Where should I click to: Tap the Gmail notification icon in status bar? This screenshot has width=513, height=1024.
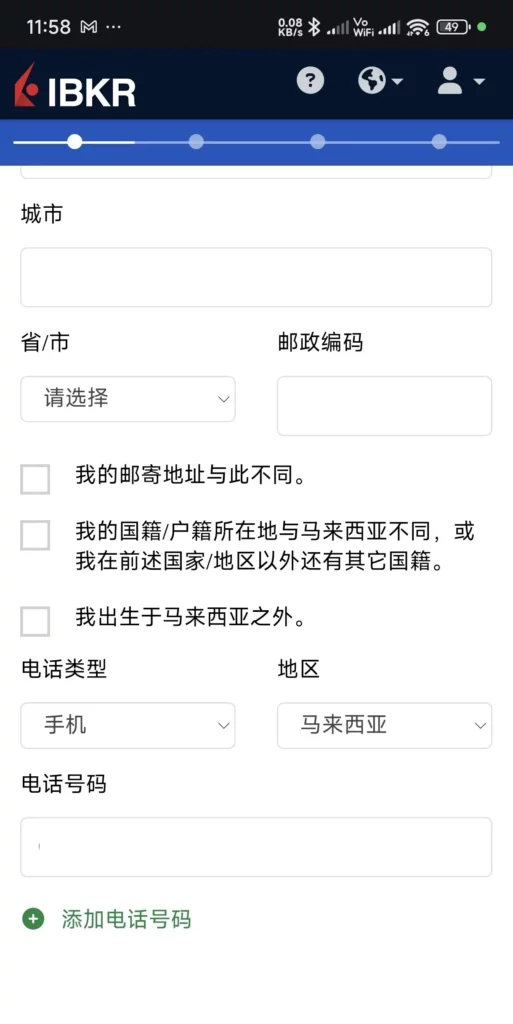coord(89,27)
